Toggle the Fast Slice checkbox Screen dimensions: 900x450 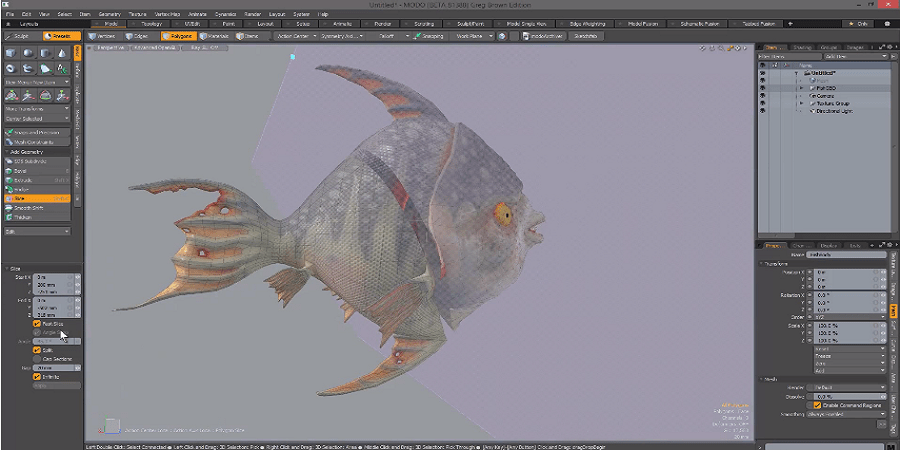(x=37, y=324)
